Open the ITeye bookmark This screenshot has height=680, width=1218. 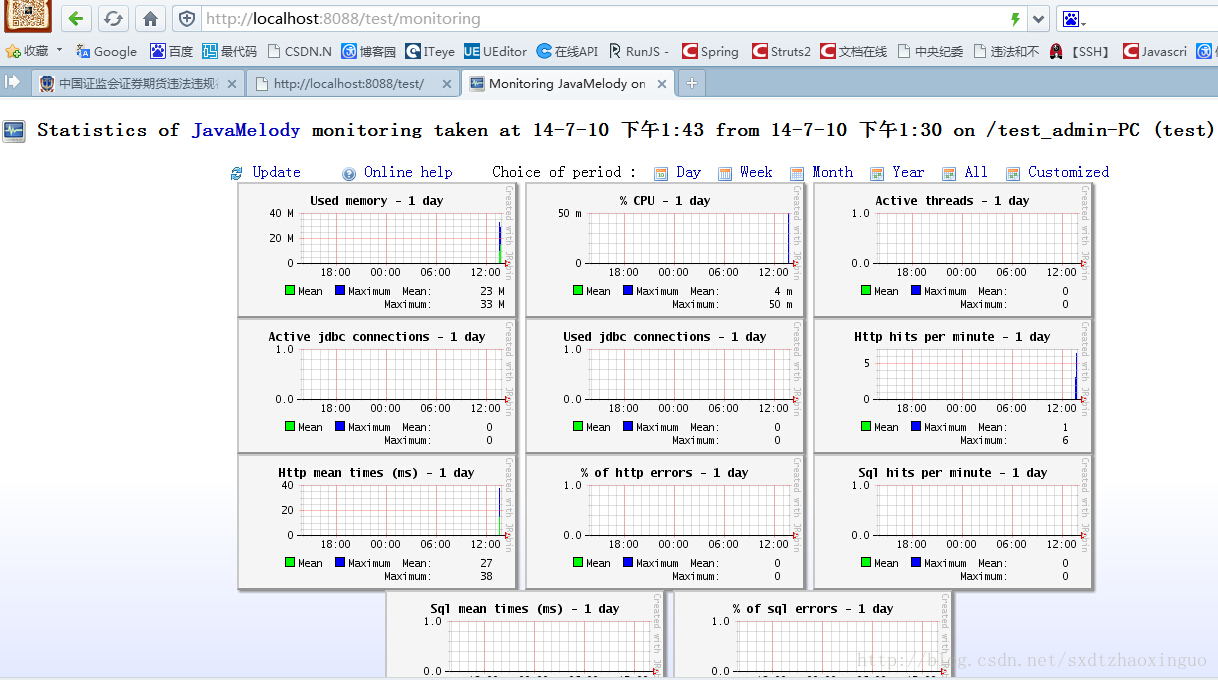[430, 51]
